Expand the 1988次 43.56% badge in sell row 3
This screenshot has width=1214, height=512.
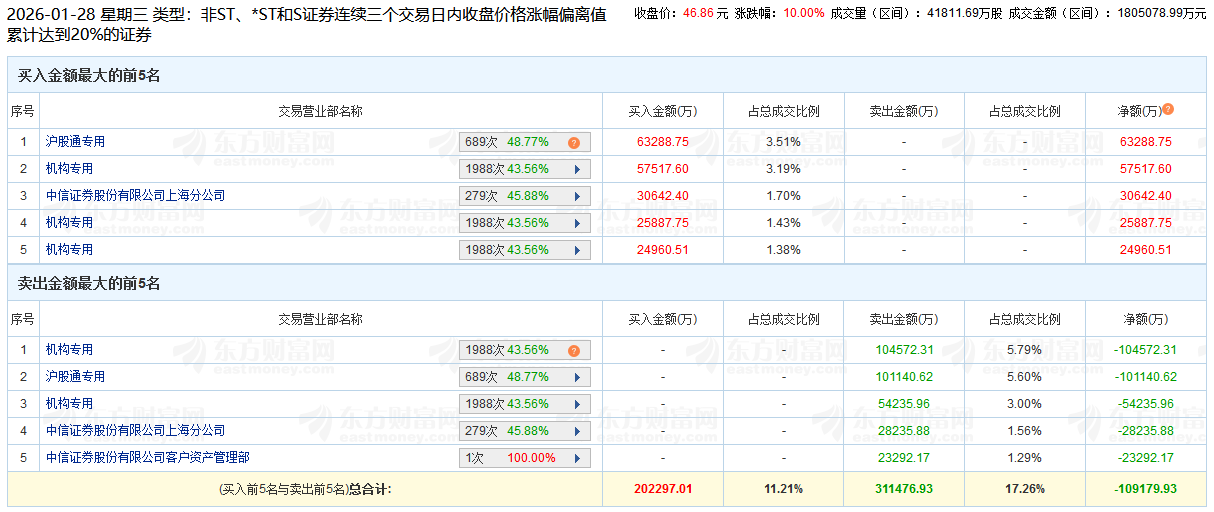coord(525,404)
